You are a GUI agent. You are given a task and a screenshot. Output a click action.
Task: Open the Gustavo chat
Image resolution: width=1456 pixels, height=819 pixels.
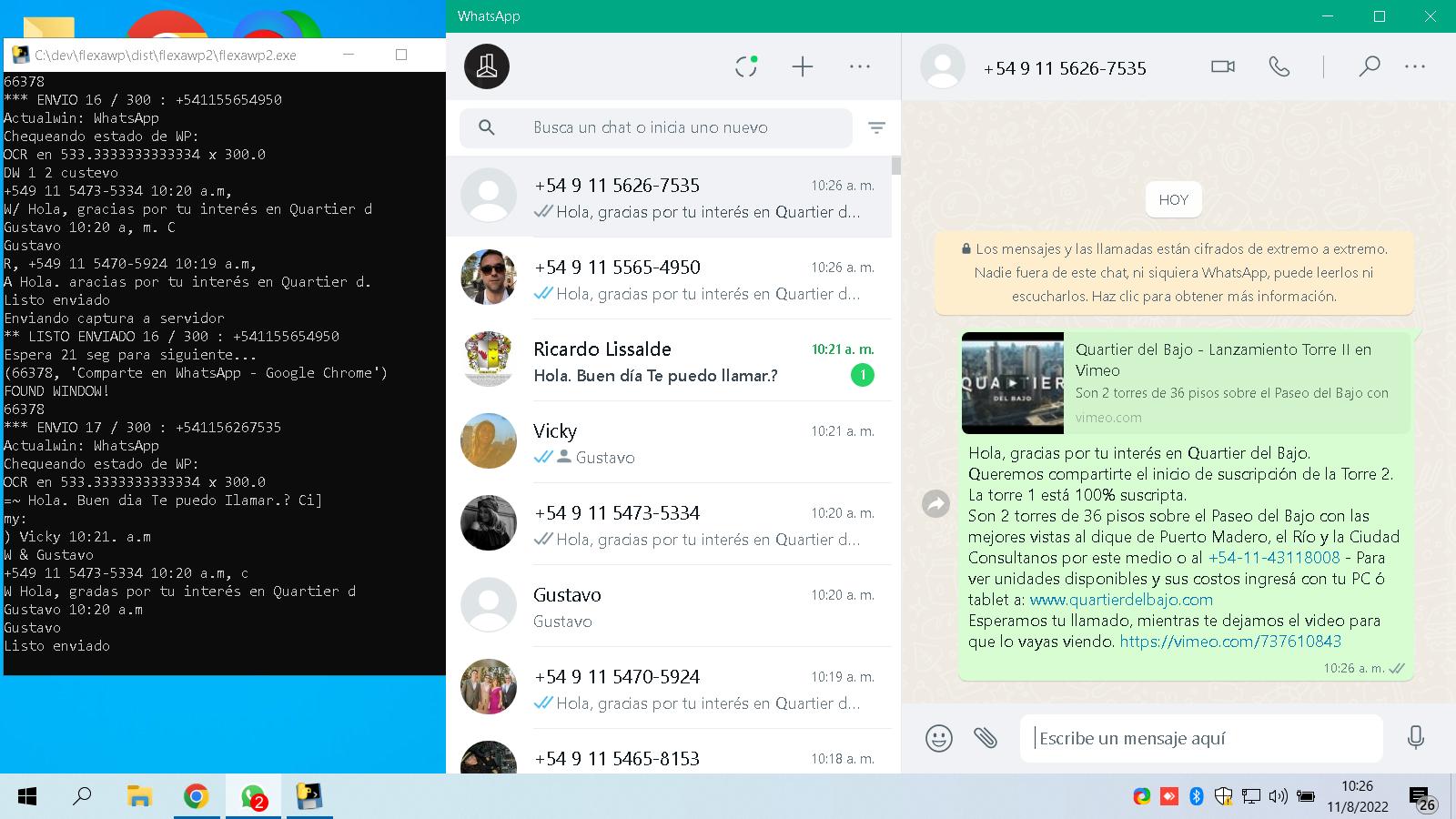(669, 606)
